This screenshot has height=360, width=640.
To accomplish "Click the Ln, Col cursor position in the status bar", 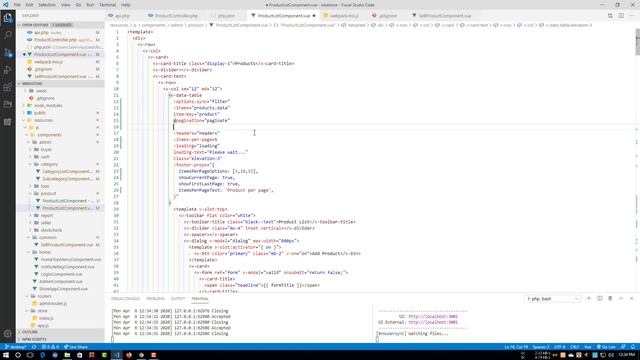I will [516, 347].
